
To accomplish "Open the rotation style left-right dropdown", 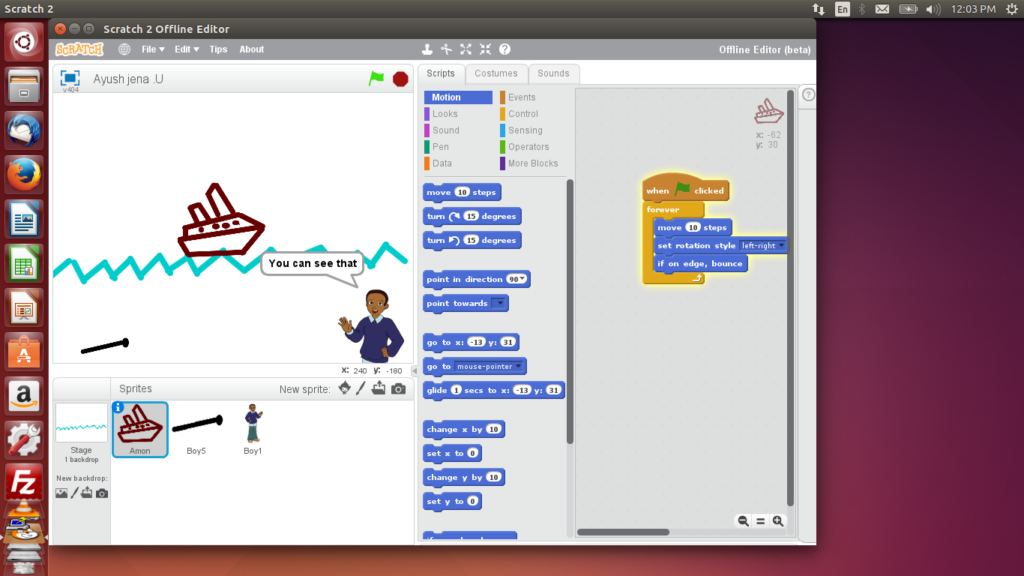I will click(x=781, y=246).
